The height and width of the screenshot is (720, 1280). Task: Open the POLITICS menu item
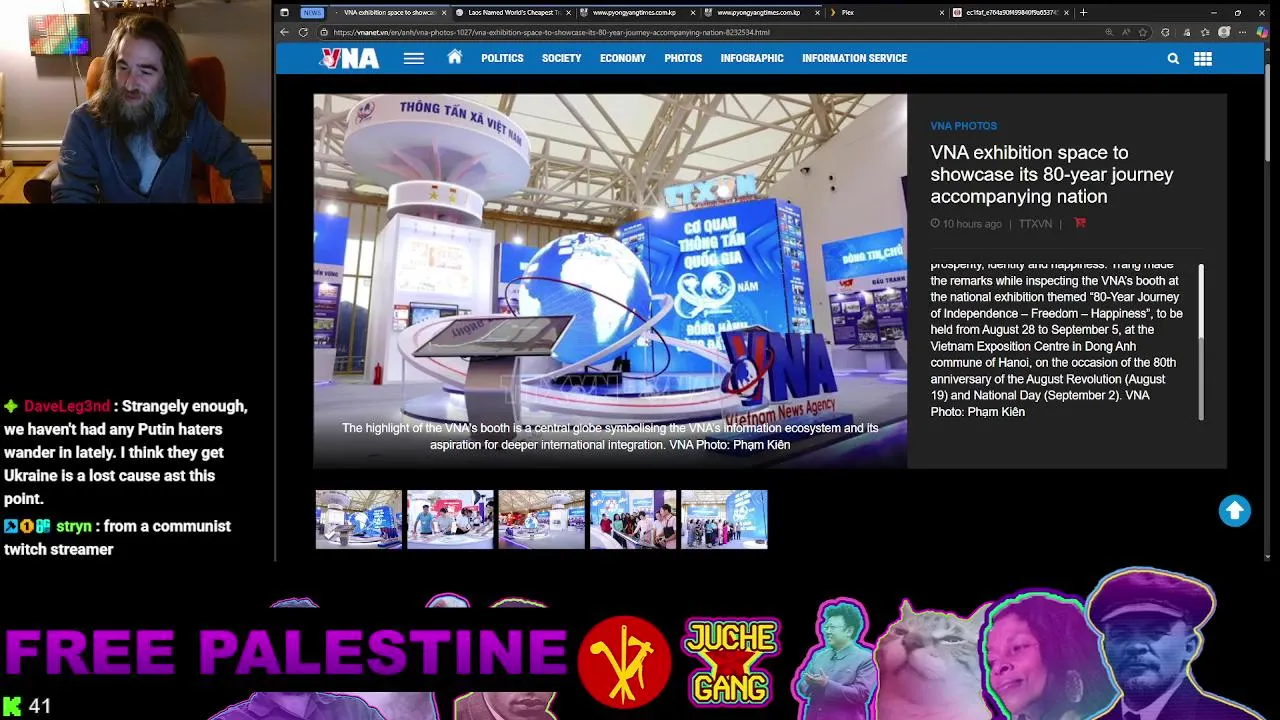(502, 58)
